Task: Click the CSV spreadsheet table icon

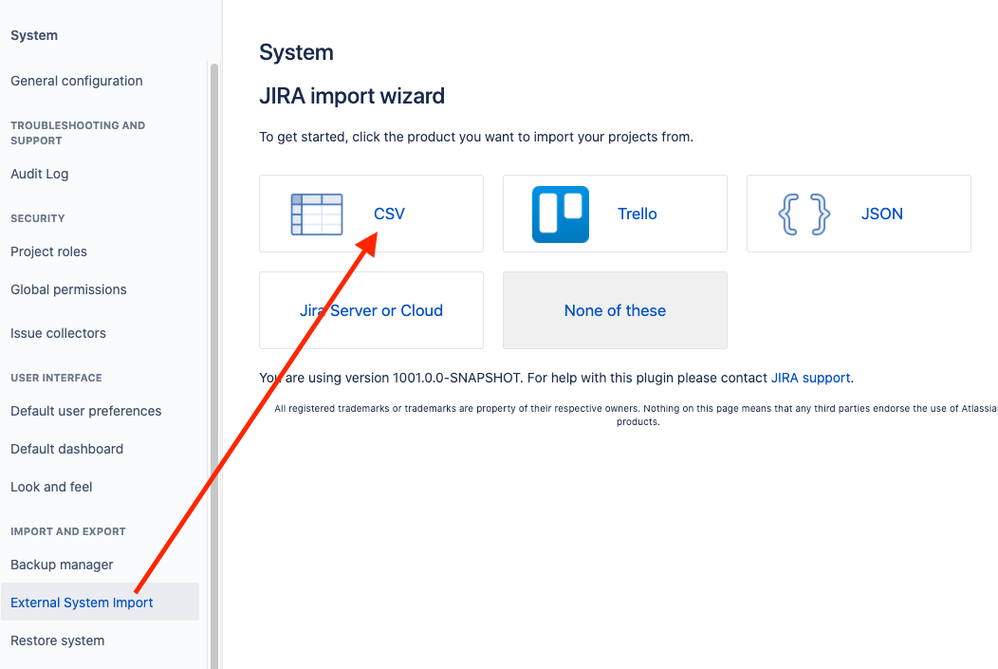Action: [316, 215]
